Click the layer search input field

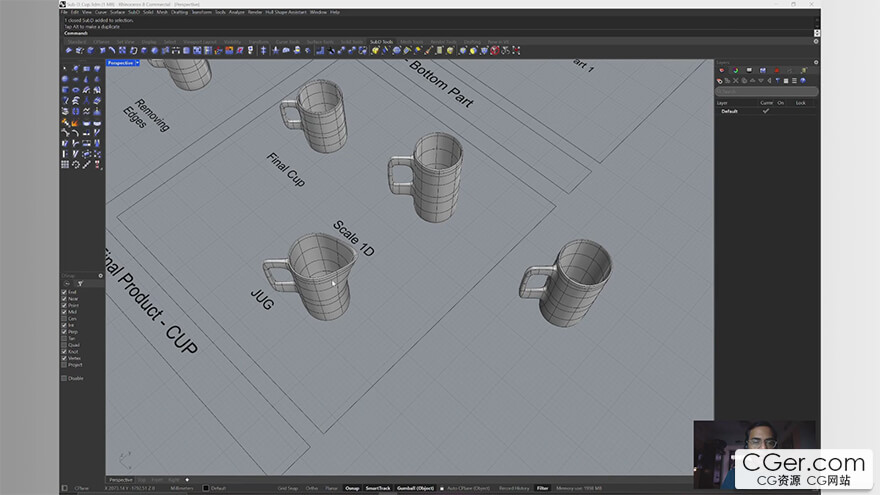[x=765, y=91]
